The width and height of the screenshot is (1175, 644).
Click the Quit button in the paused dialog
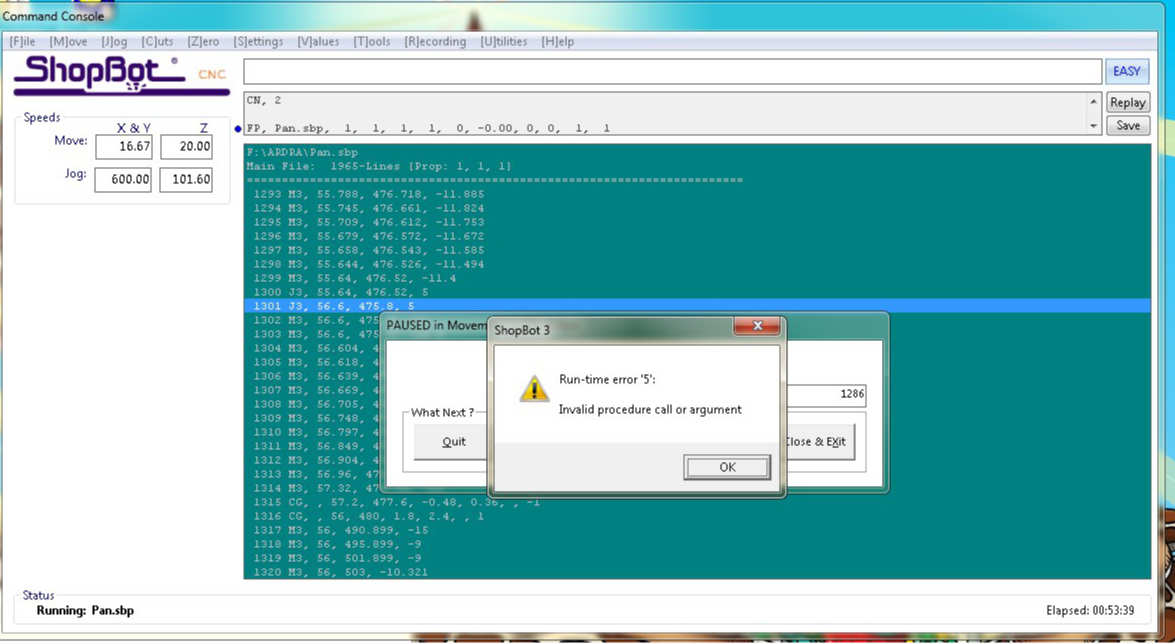click(453, 442)
